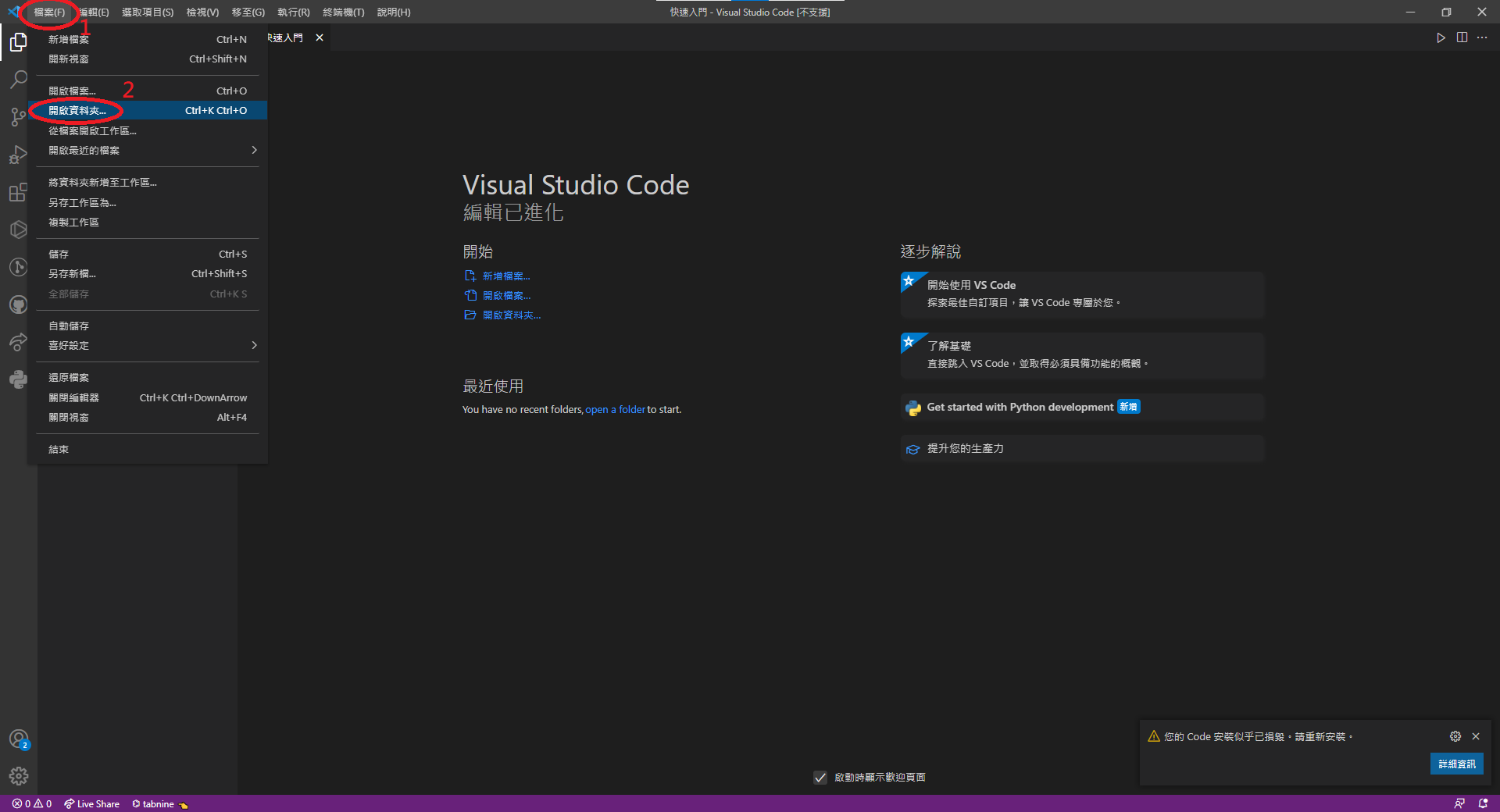Open the 檔案(F) menu
The height and width of the screenshot is (812, 1500).
click(x=49, y=12)
